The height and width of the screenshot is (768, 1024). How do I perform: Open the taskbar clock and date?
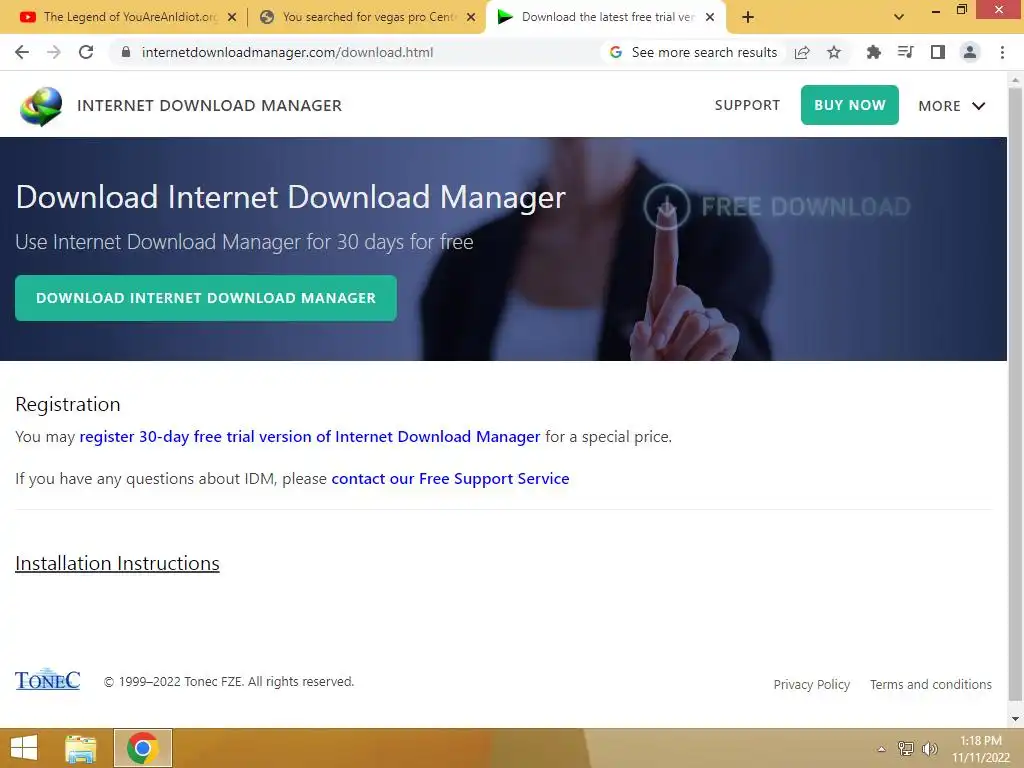pos(980,749)
